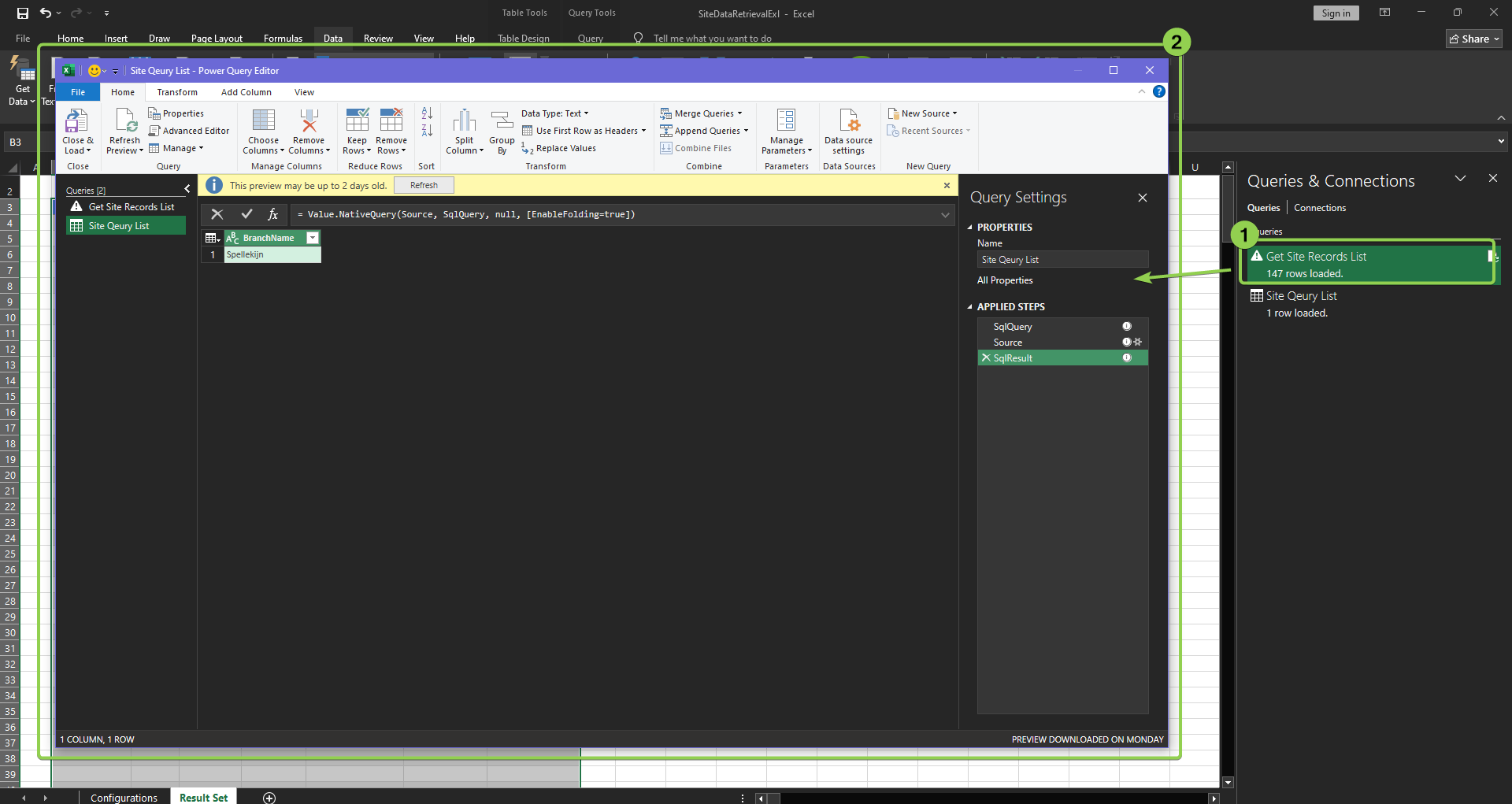This screenshot has height=804, width=1512.
Task: Open Data Type: Text dropdown
Action: pyautogui.click(x=555, y=113)
